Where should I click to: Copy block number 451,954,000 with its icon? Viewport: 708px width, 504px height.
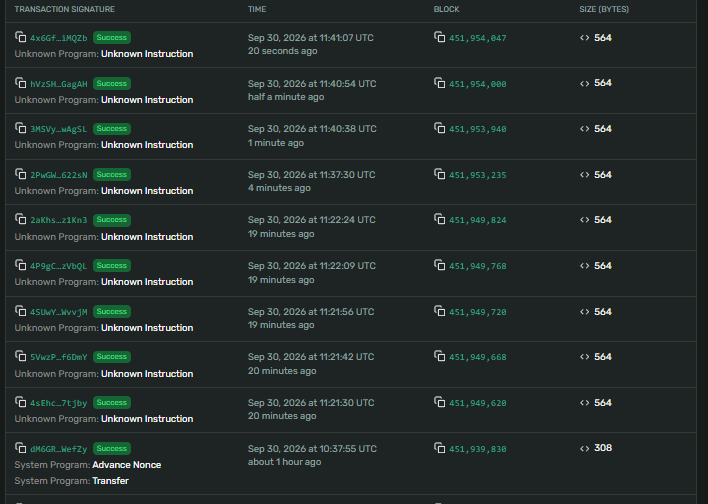pos(439,83)
